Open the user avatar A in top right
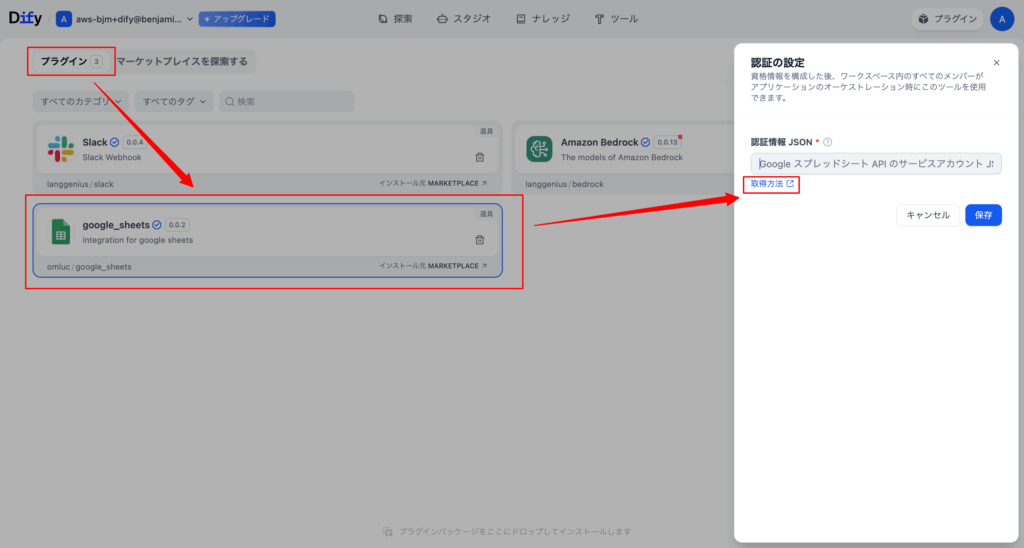The image size is (1024, 548). click(1002, 19)
